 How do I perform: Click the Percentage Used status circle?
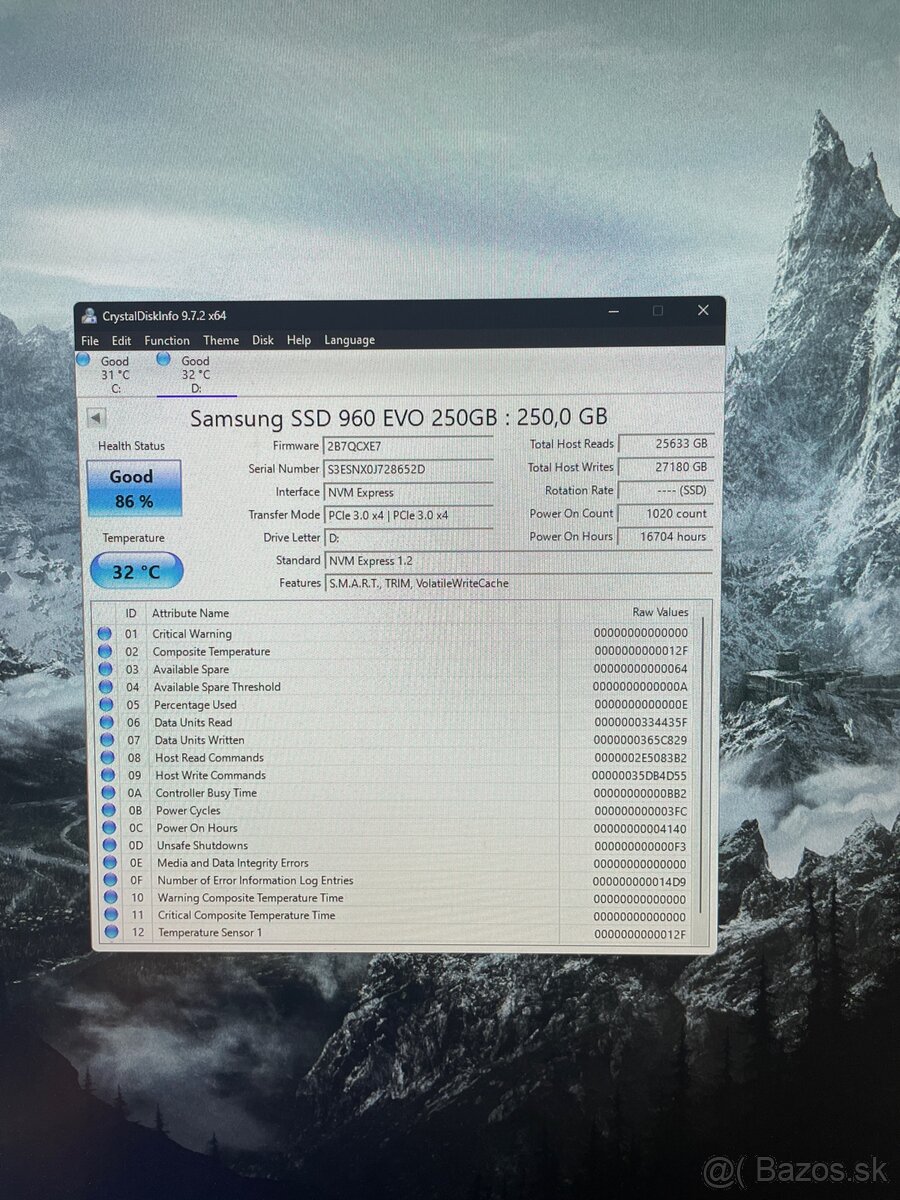[x=105, y=704]
